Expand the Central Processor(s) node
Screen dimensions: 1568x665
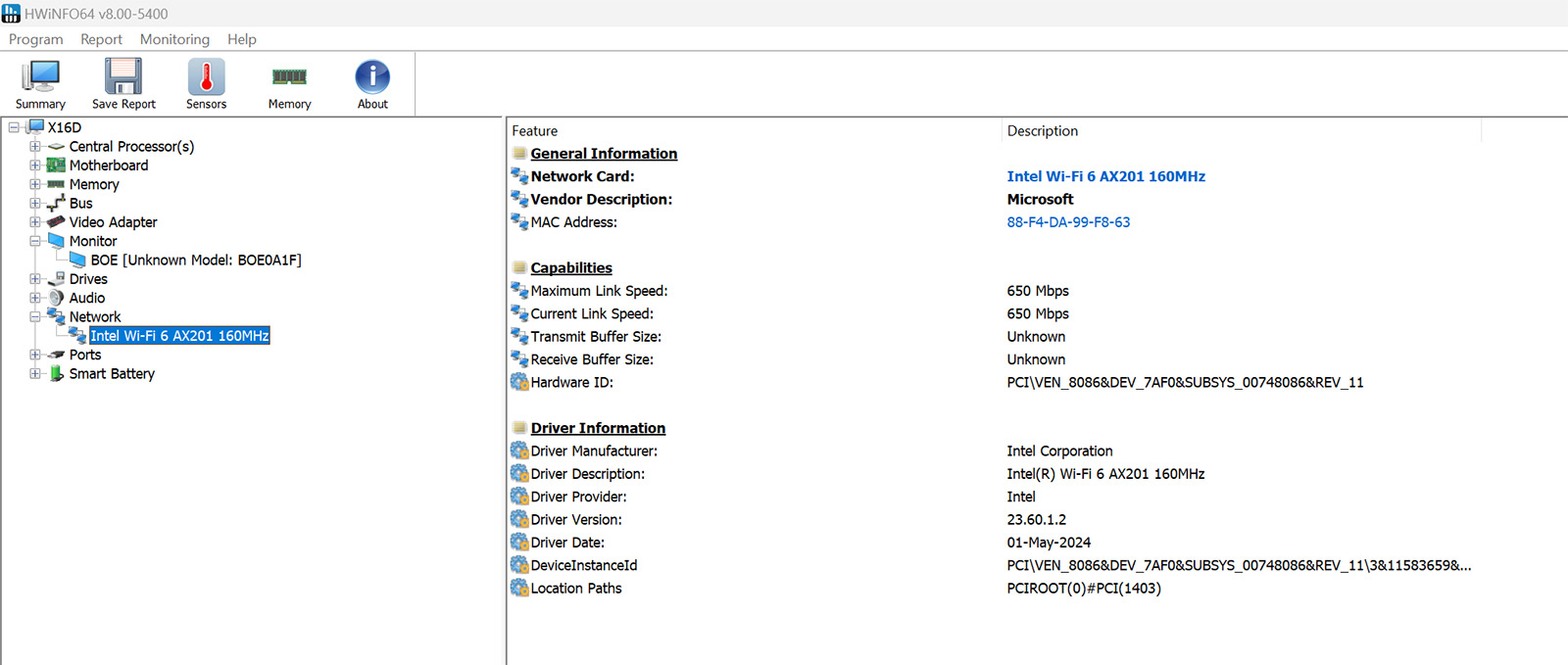(35, 147)
